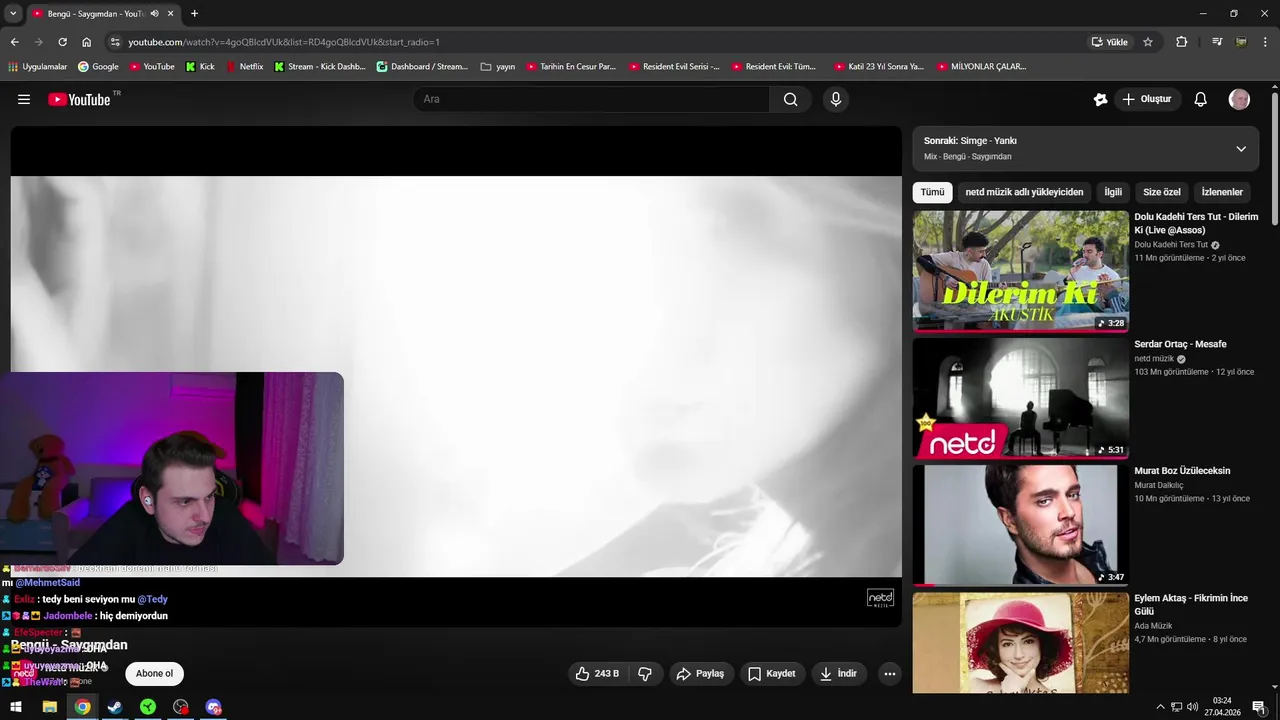Like the video with thumbs-up button

[597, 674]
